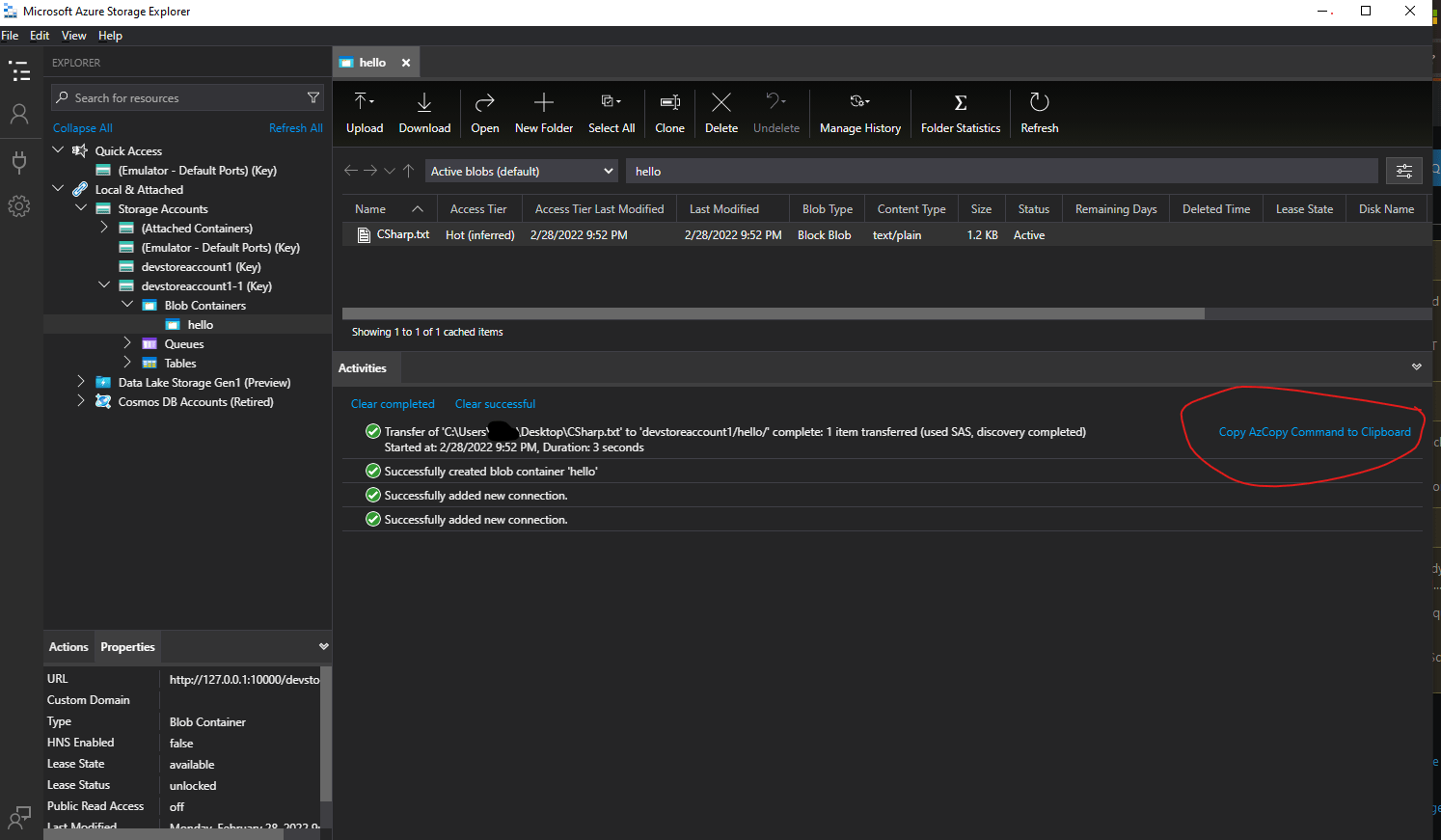Screen dimensions: 1441x840
Task: Select Quick Access (Emulator - Default Ports) (Key)
Action: pos(197,171)
